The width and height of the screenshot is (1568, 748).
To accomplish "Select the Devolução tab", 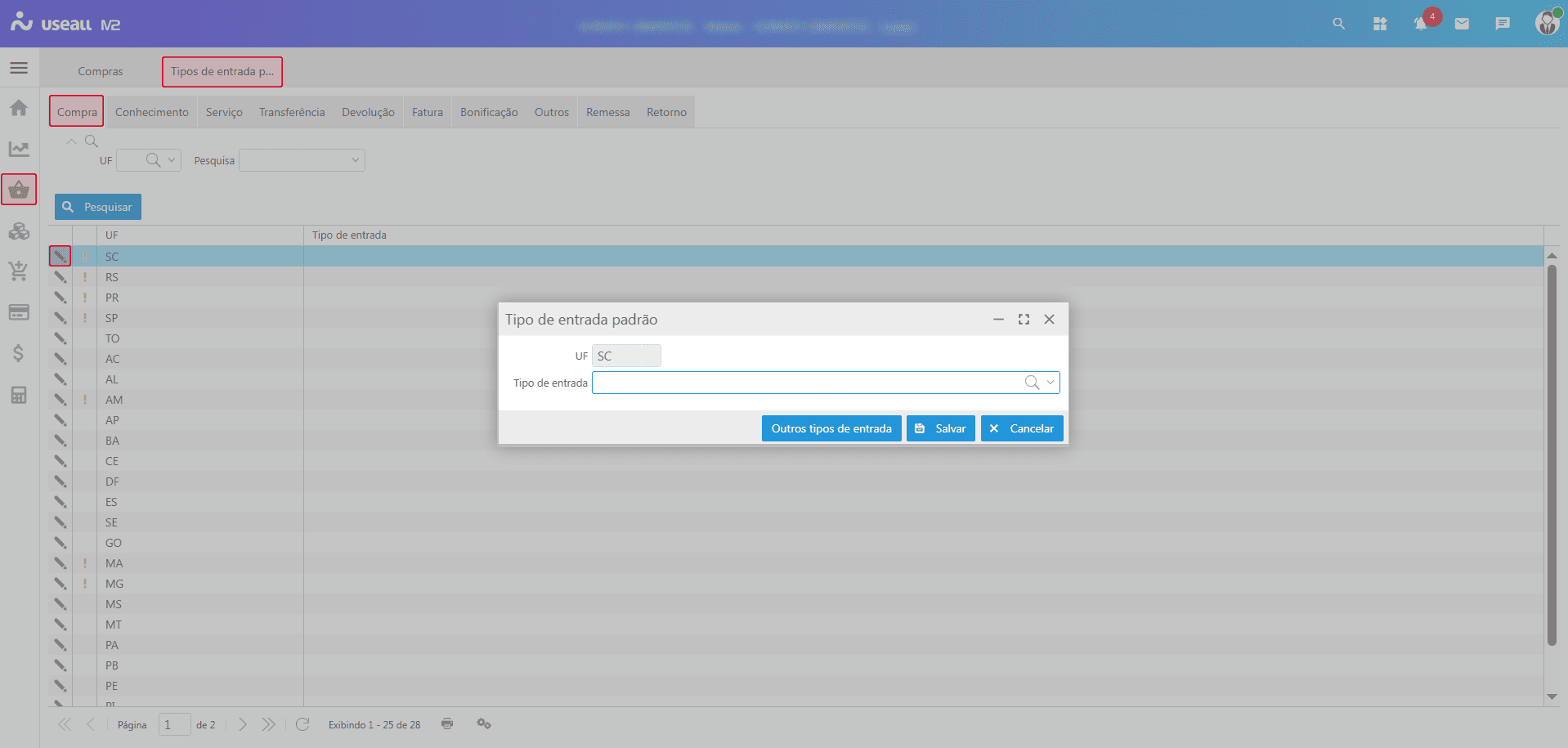I will pyautogui.click(x=368, y=112).
